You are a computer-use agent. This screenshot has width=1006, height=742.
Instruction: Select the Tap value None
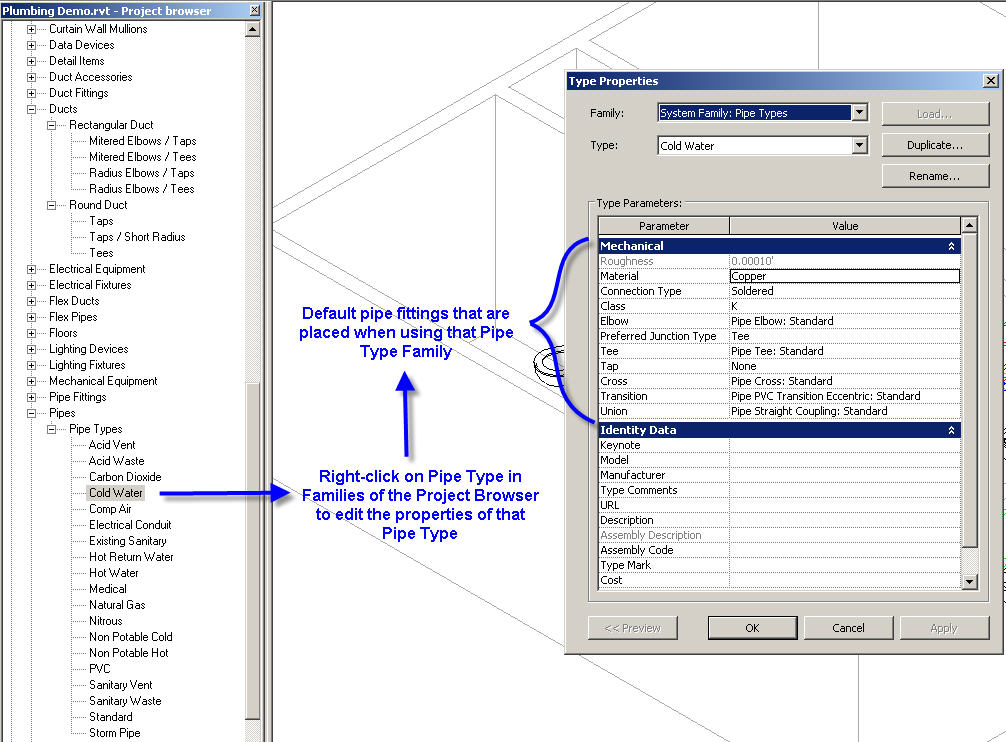pyautogui.click(x=845, y=366)
